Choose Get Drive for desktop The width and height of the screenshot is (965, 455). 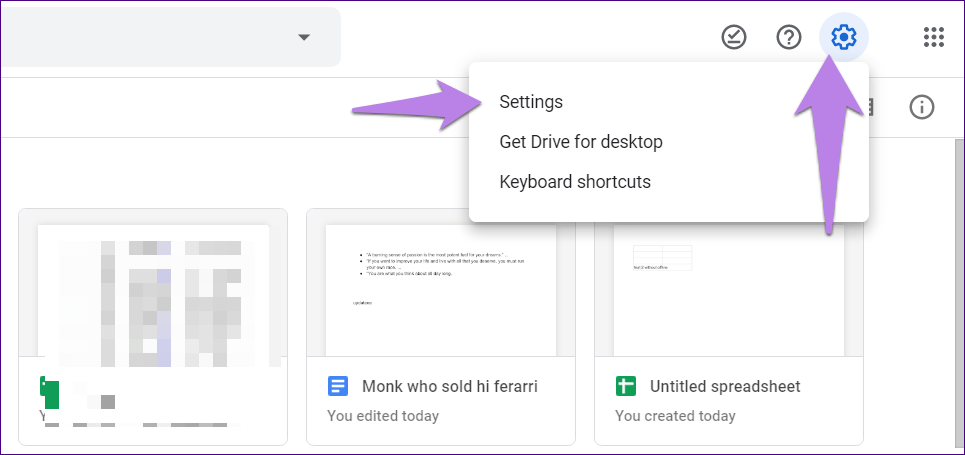click(580, 142)
